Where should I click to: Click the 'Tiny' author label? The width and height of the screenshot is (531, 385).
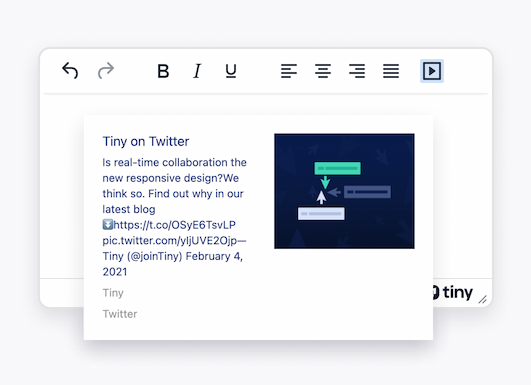tap(113, 293)
